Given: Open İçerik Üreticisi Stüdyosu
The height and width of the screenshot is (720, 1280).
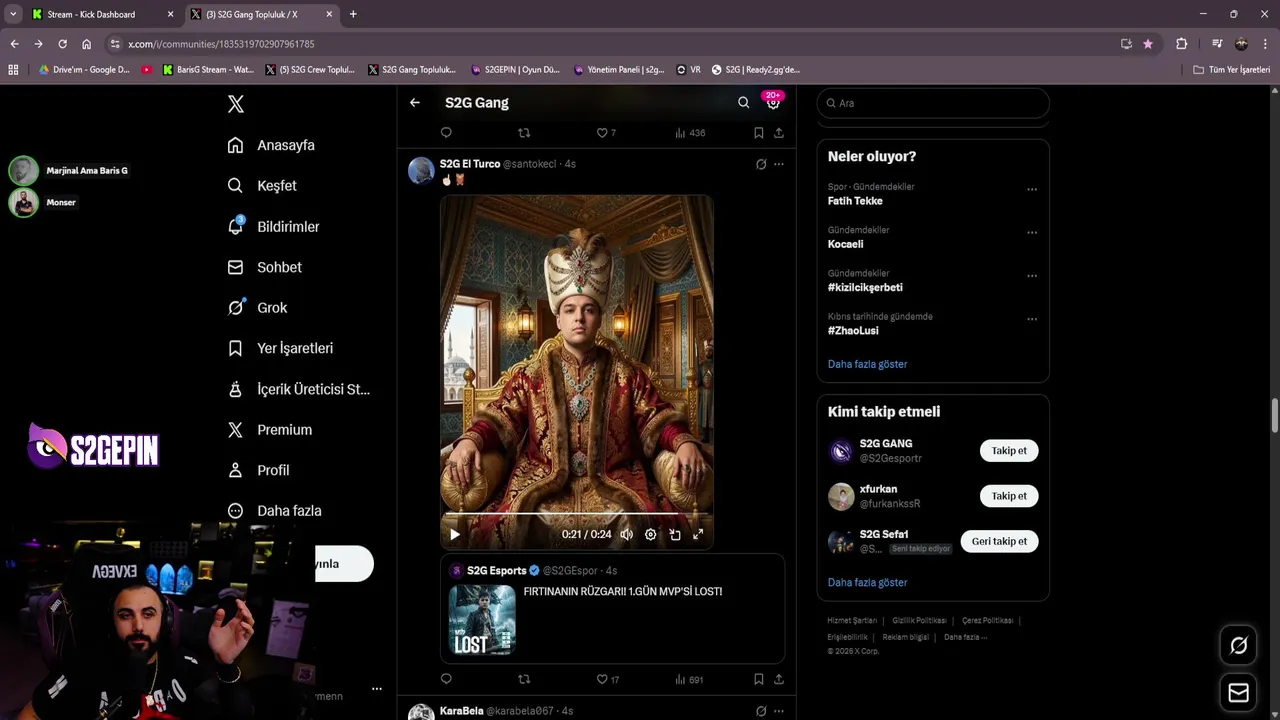Looking at the screenshot, I should click(298, 389).
